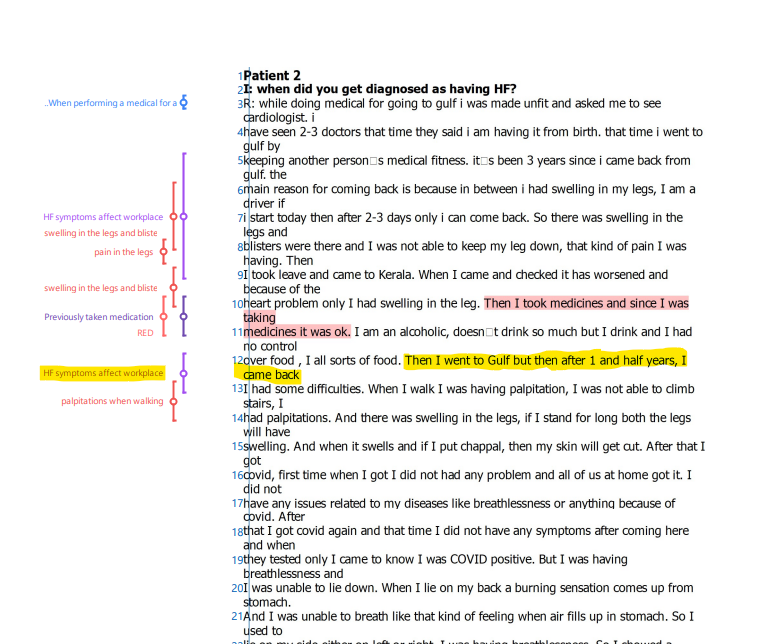Click the 'pain in the legs' code label
Screen dimensions: 770x644
pos(124,252)
